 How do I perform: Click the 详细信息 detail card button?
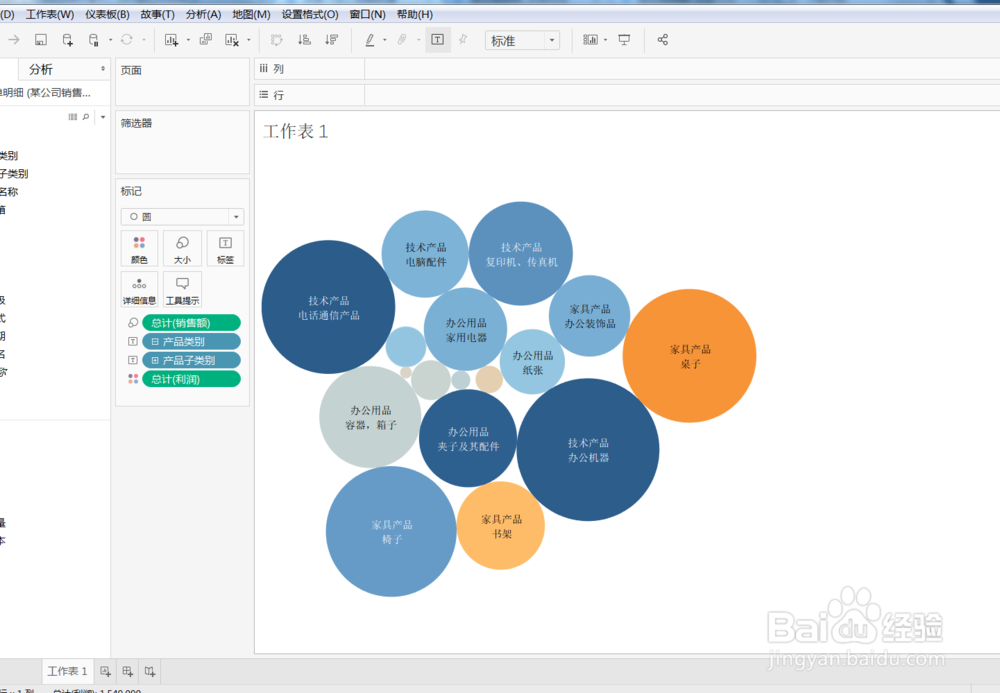(x=139, y=289)
